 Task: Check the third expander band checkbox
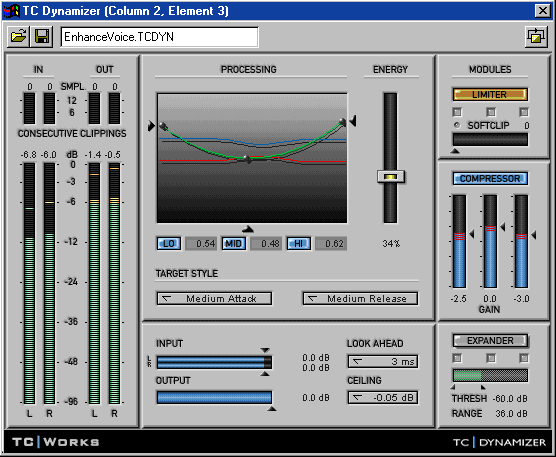click(524, 358)
